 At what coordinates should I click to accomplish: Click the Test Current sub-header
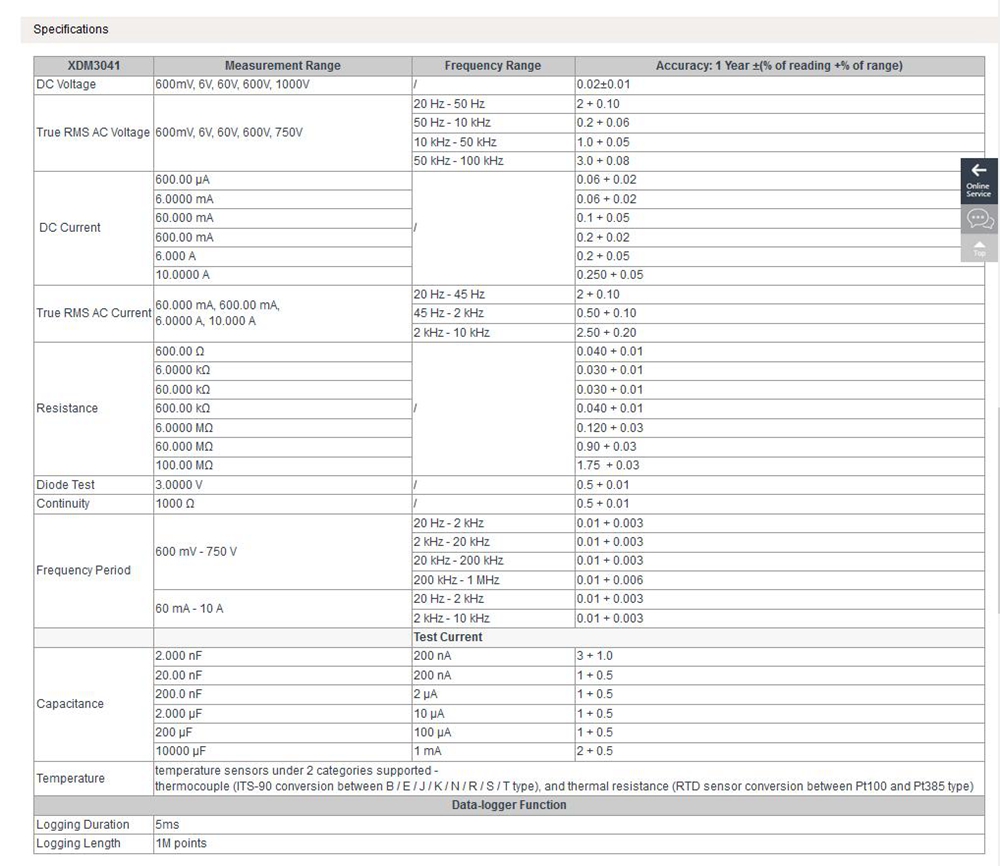tap(448, 637)
